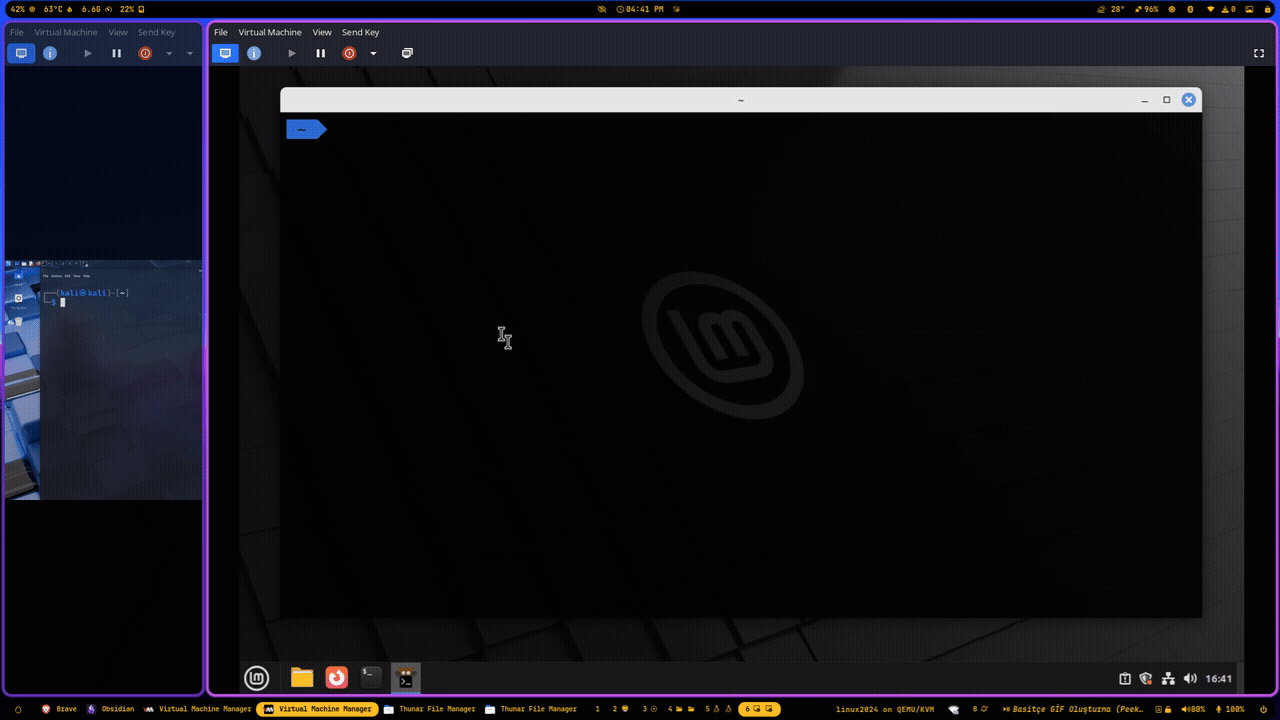Expand shutdown options arrow in the linux2024 toolbar
The image size is (1280, 720).
(x=373, y=53)
